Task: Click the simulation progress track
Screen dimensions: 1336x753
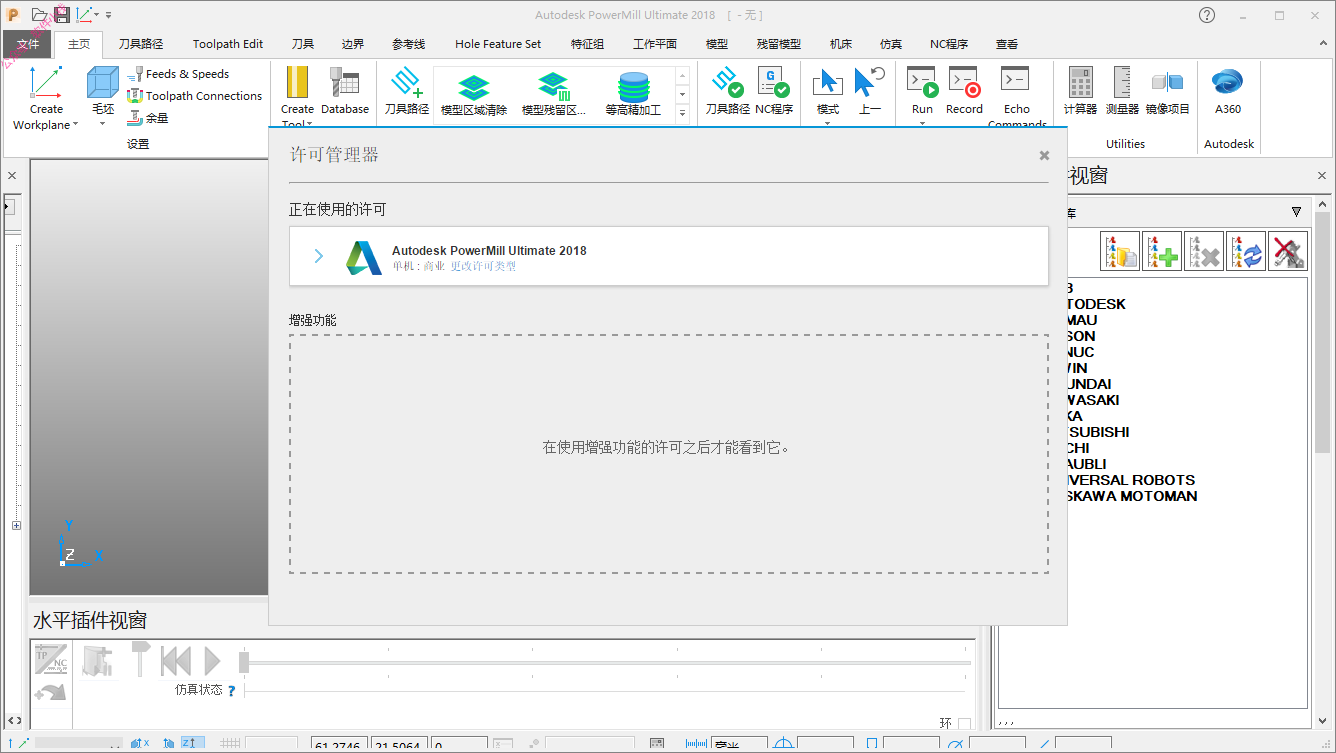Action: coord(610,663)
